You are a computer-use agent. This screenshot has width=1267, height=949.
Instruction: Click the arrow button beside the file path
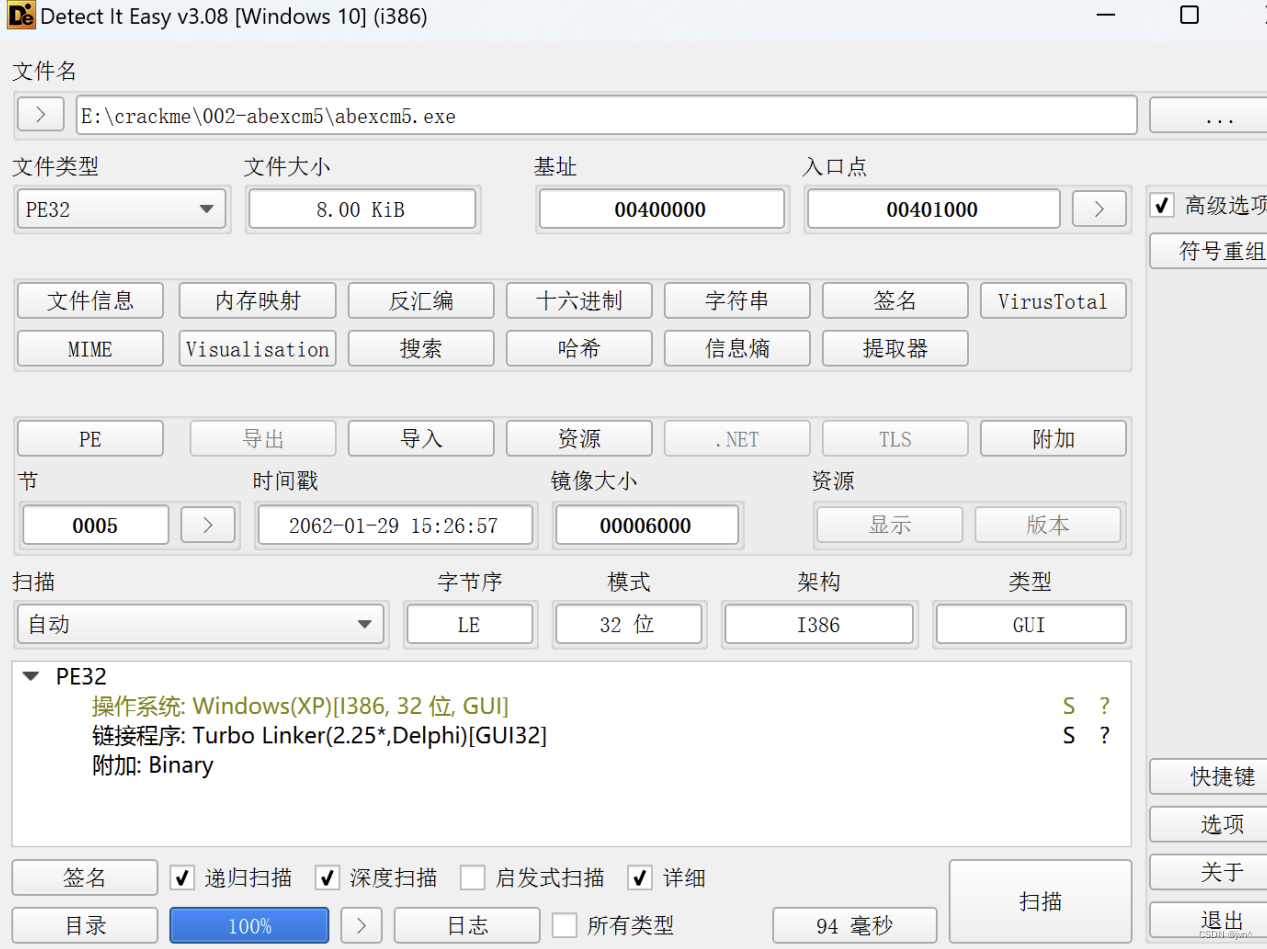point(41,114)
